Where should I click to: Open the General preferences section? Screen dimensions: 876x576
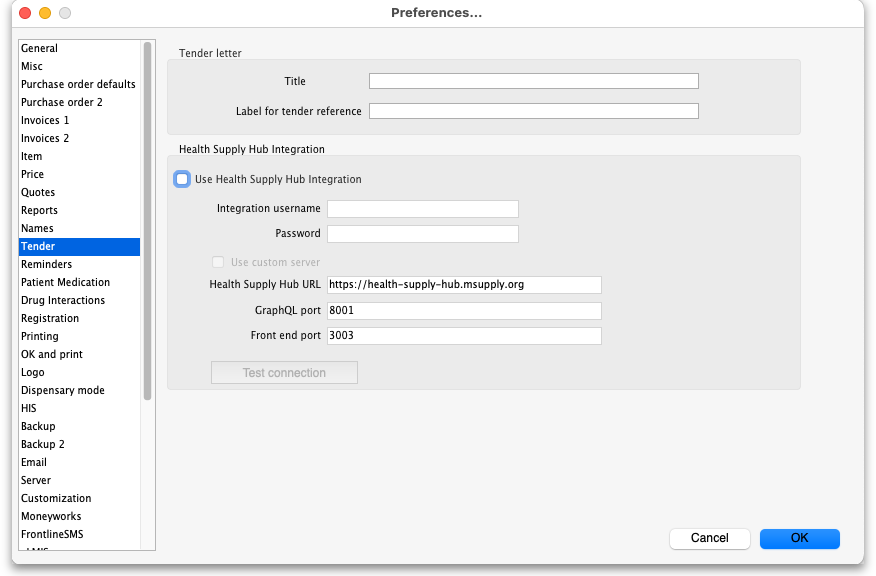[40, 48]
